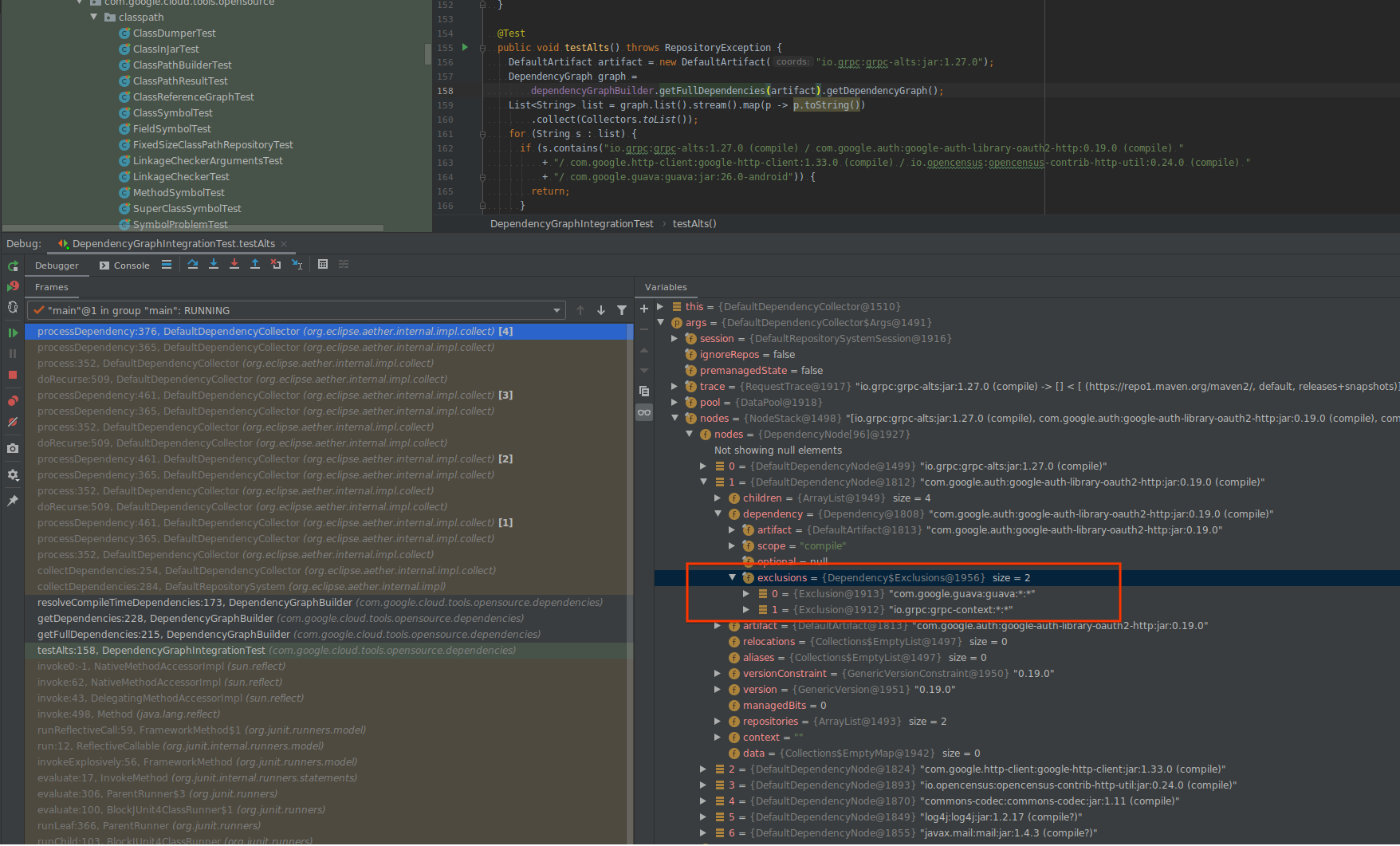Toggle Mute Breakpoints icon
1400x846 pixels.
13,421
